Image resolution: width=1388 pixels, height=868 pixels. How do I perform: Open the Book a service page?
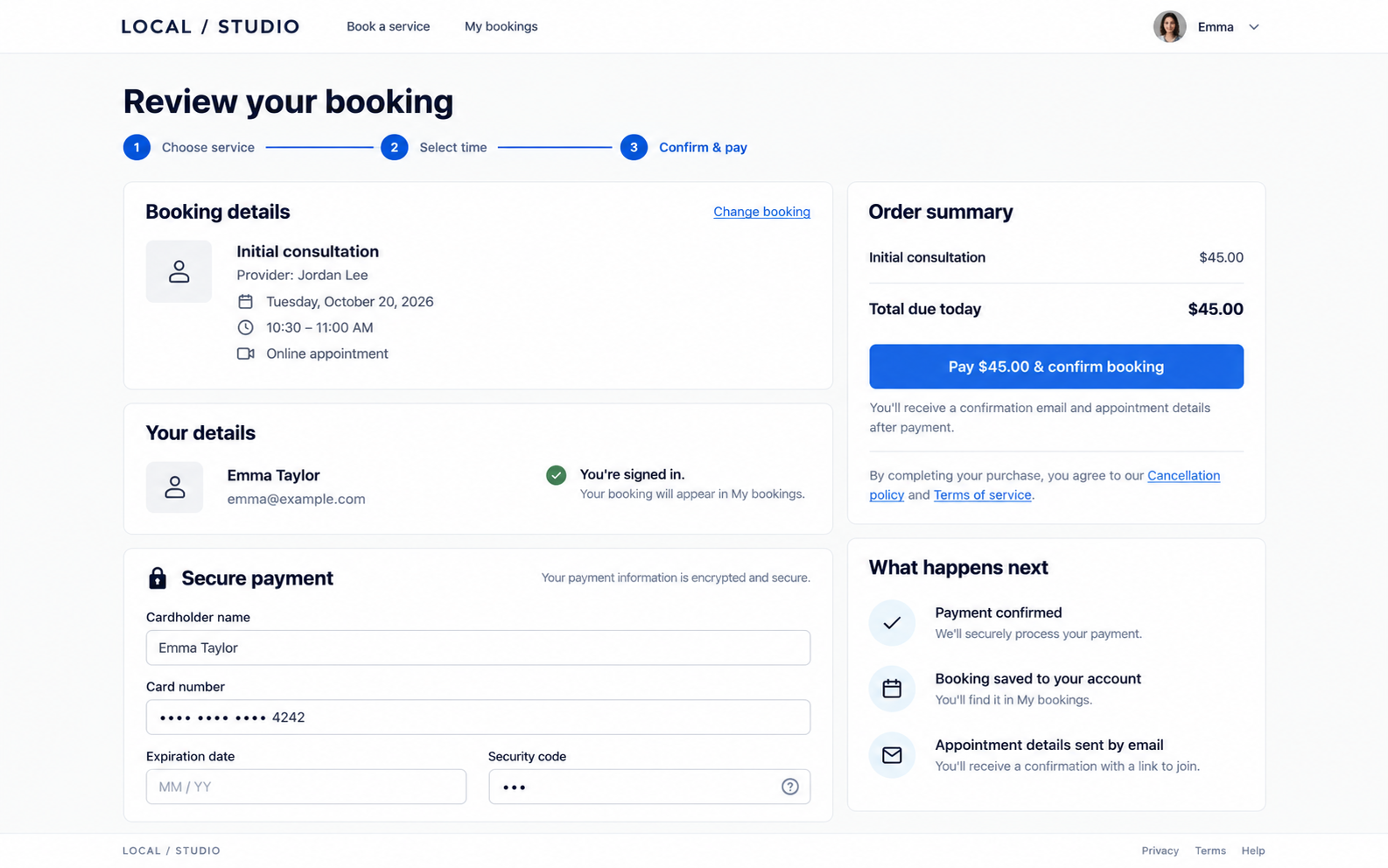point(388,26)
